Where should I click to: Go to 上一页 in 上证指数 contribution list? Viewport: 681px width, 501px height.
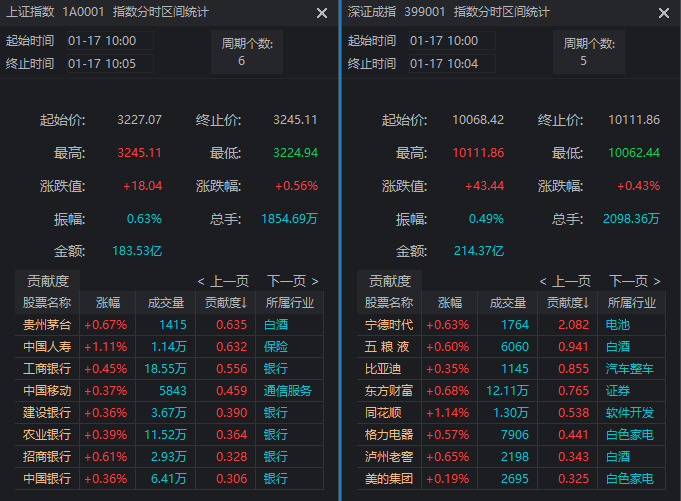[x=223, y=281]
